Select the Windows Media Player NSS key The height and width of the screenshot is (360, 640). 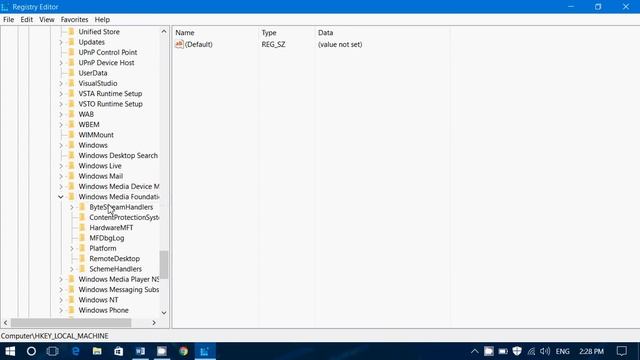click(119, 279)
